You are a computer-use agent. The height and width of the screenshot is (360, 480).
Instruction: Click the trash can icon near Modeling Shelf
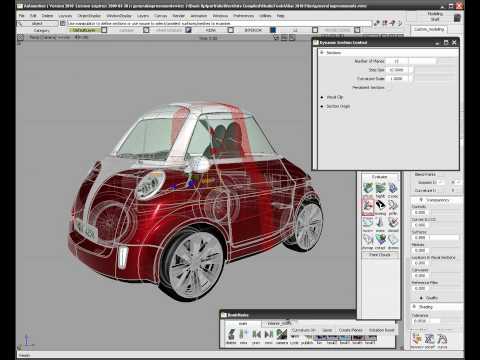pyautogui.click(x=457, y=18)
